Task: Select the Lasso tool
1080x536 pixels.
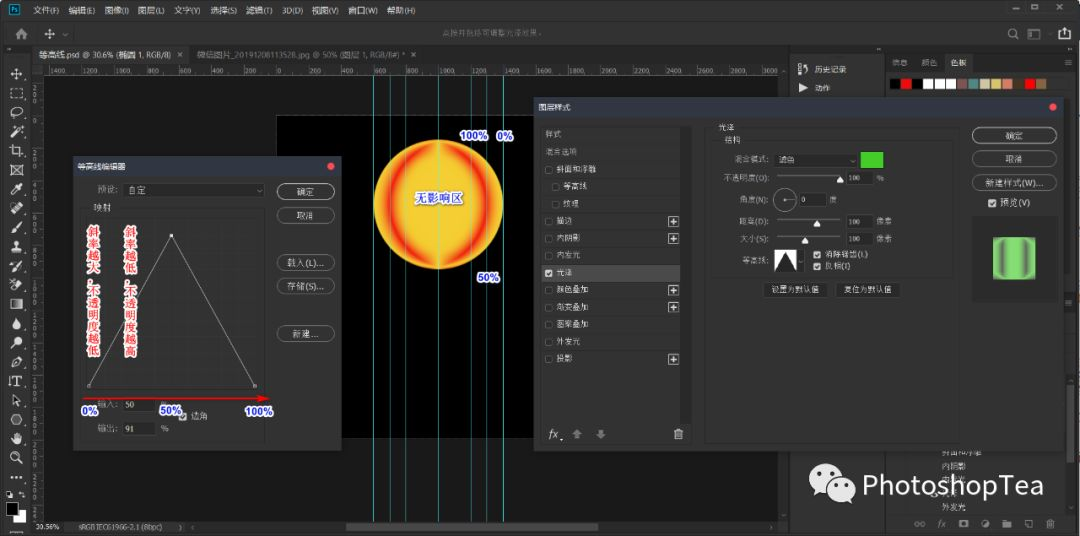Action: click(x=17, y=112)
